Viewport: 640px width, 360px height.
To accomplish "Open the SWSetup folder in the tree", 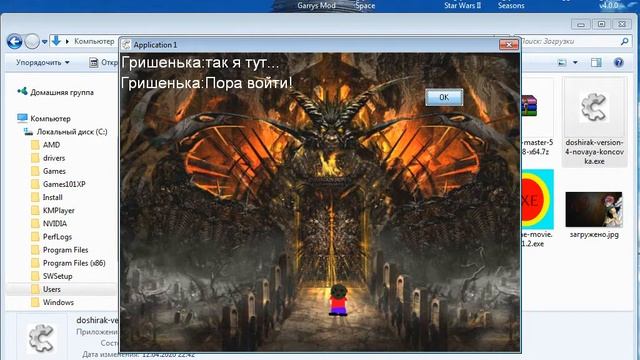I will click(x=58, y=276).
